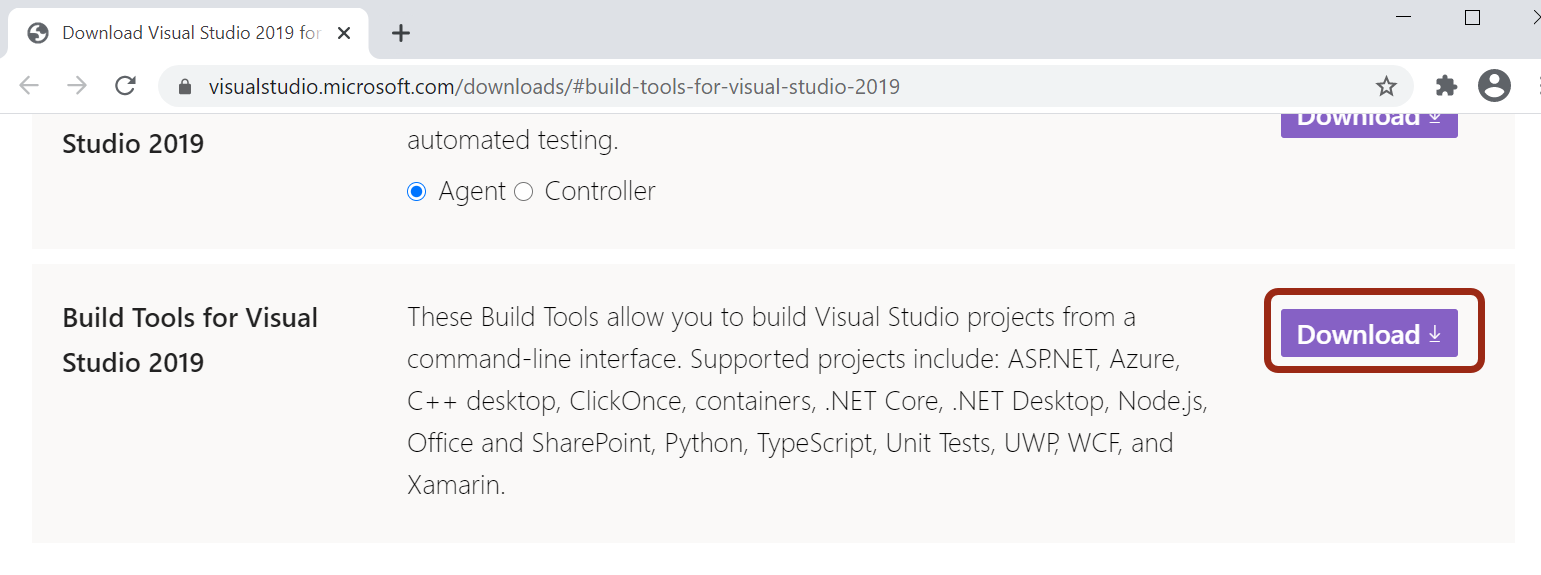Select the Agent radio button
The width and height of the screenshot is (1541, 575).
pos(417,192)
